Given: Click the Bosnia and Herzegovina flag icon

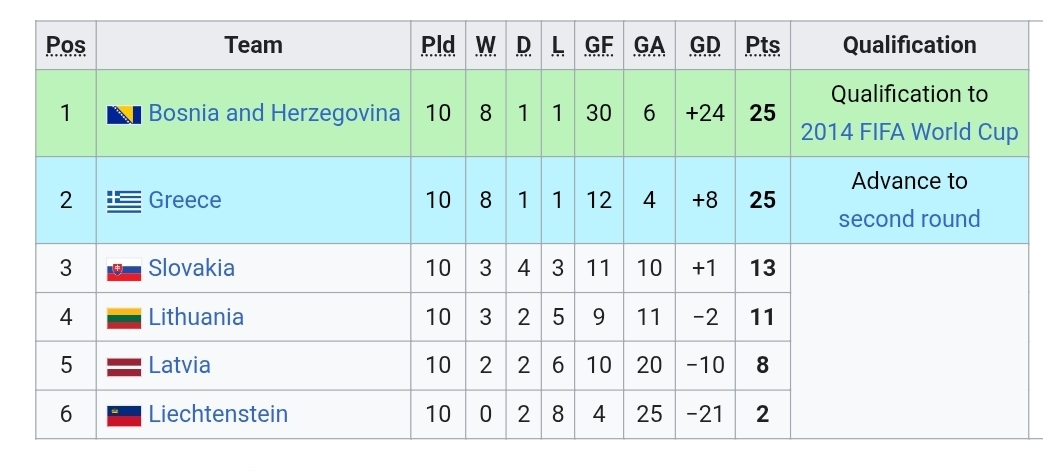Looking at the screenshot, I should 124,114.
